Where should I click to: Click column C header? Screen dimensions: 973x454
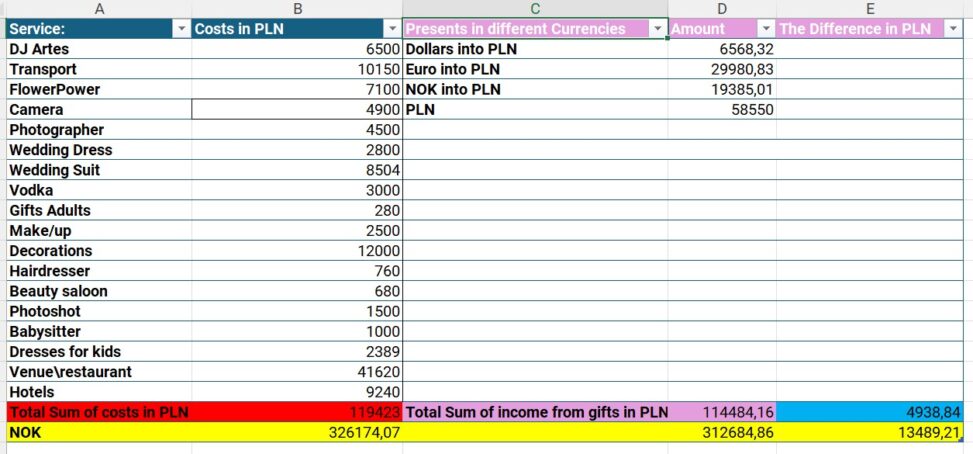point(535,8)
